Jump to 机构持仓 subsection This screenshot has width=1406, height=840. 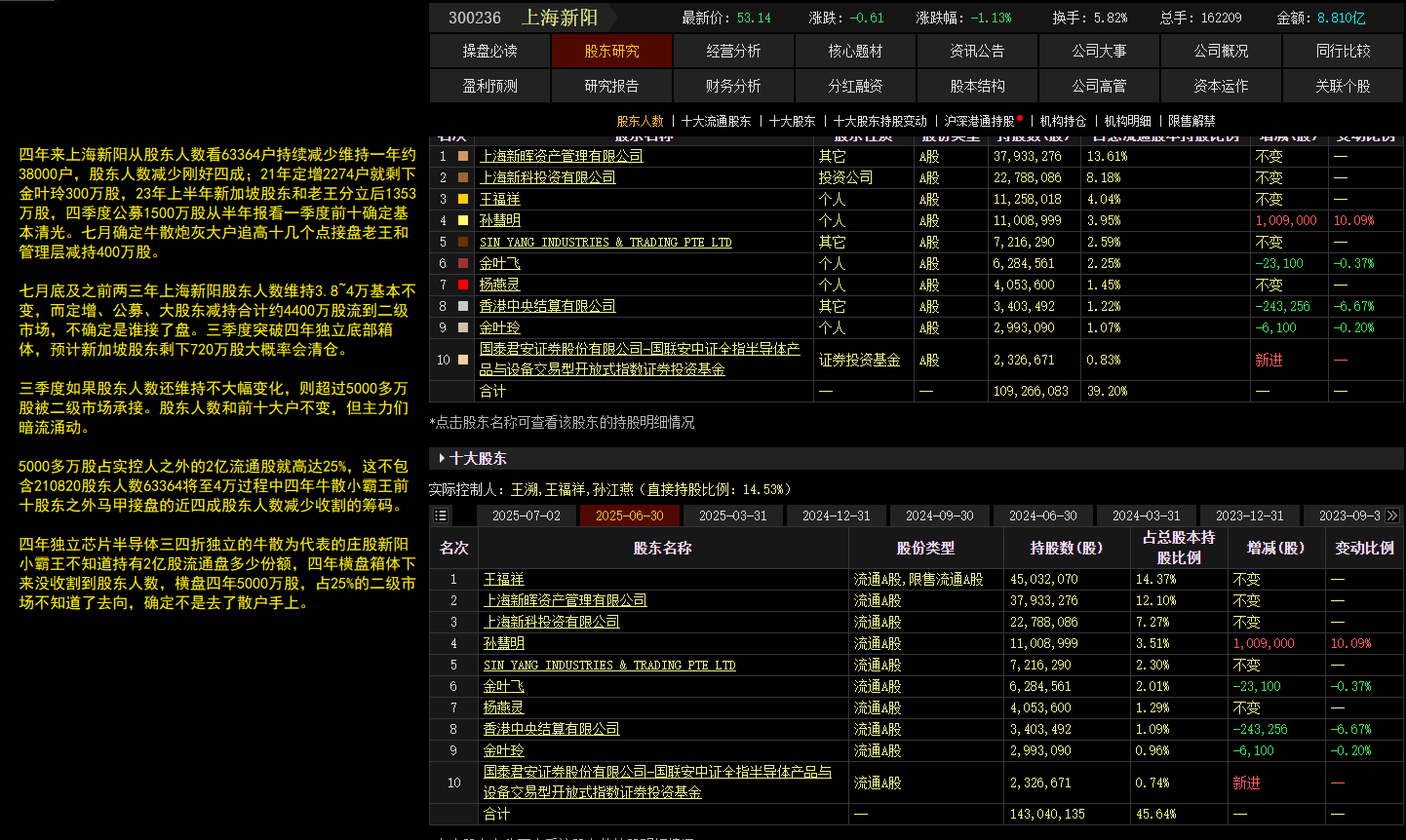(1063, 121)
